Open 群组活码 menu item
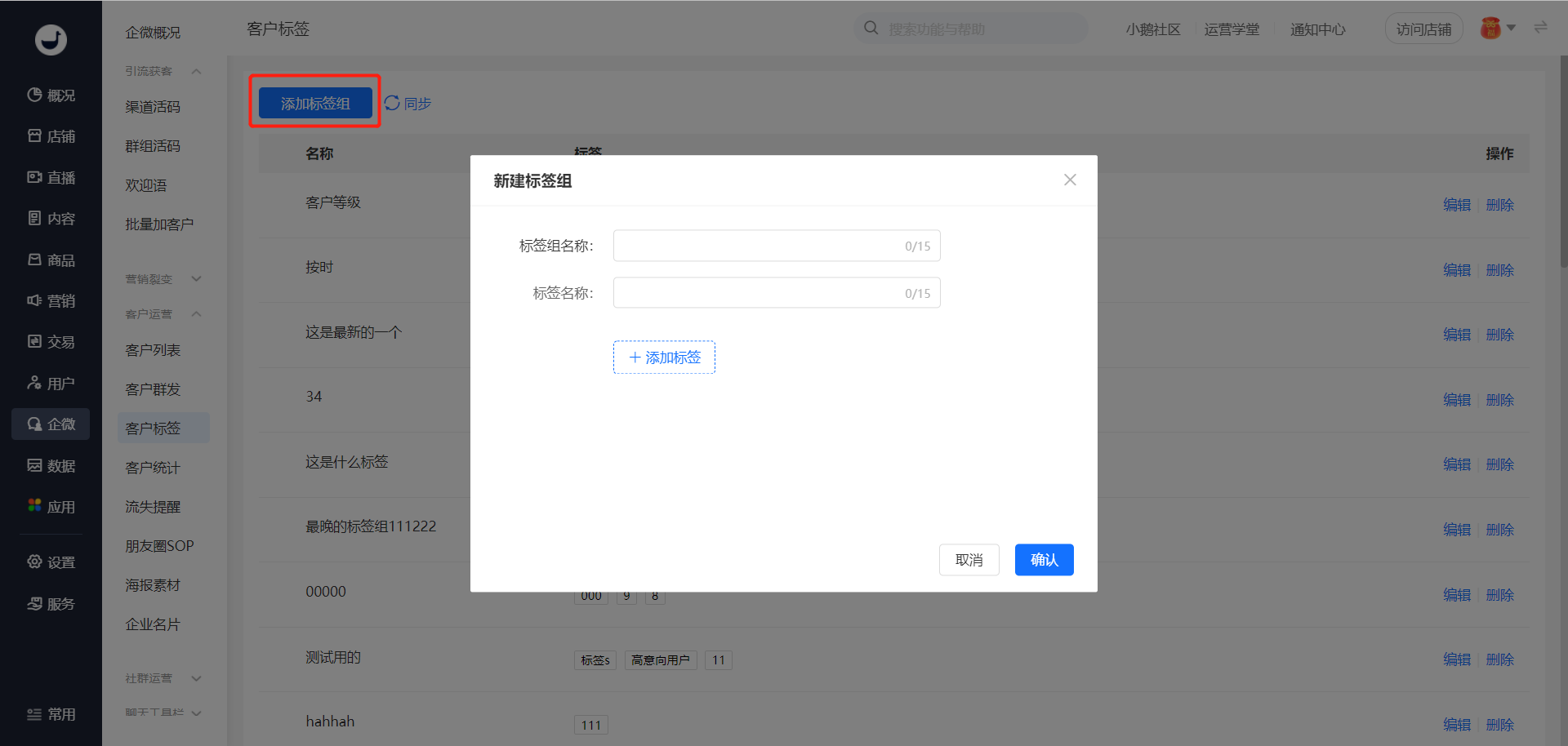The height and width of the screenshot is (746, 1568). tap(153, 146)
